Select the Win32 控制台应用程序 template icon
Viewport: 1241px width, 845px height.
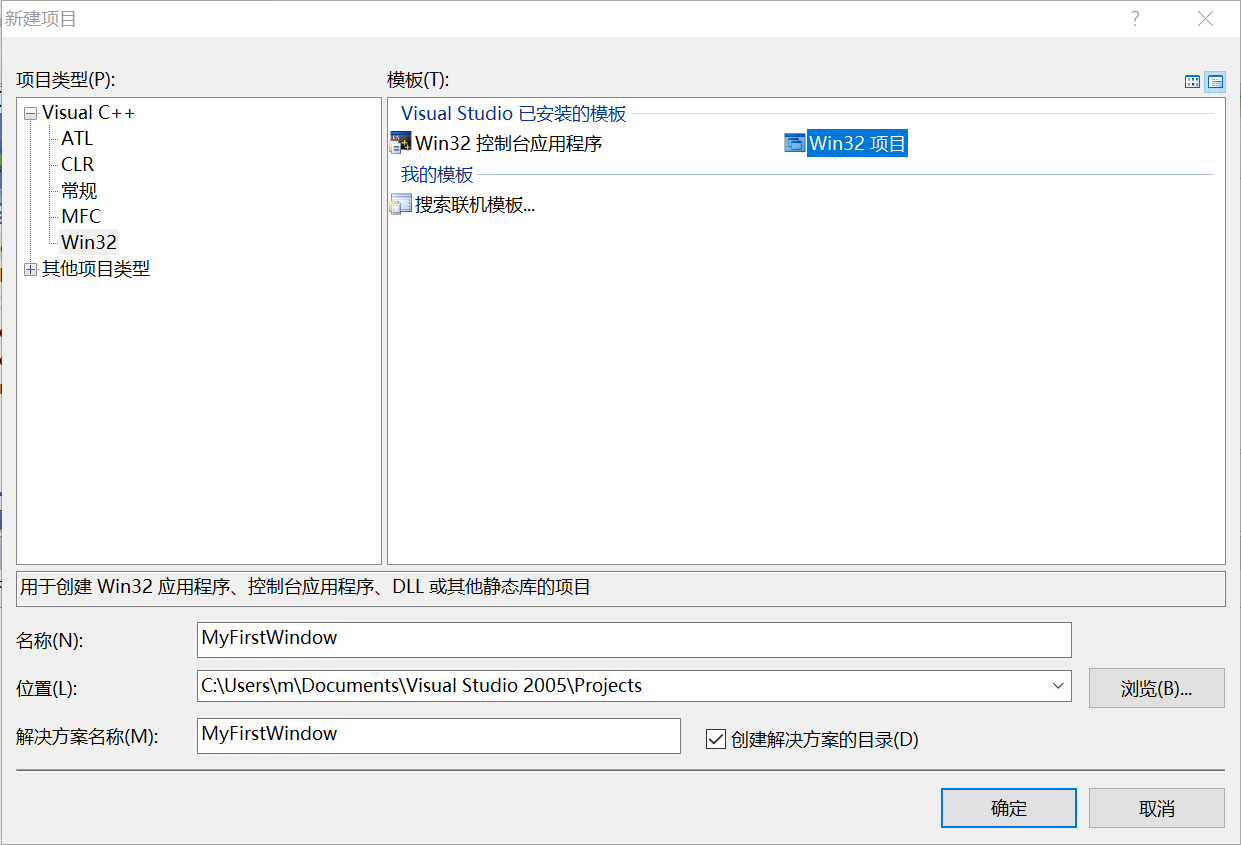[x=400, y=143]
